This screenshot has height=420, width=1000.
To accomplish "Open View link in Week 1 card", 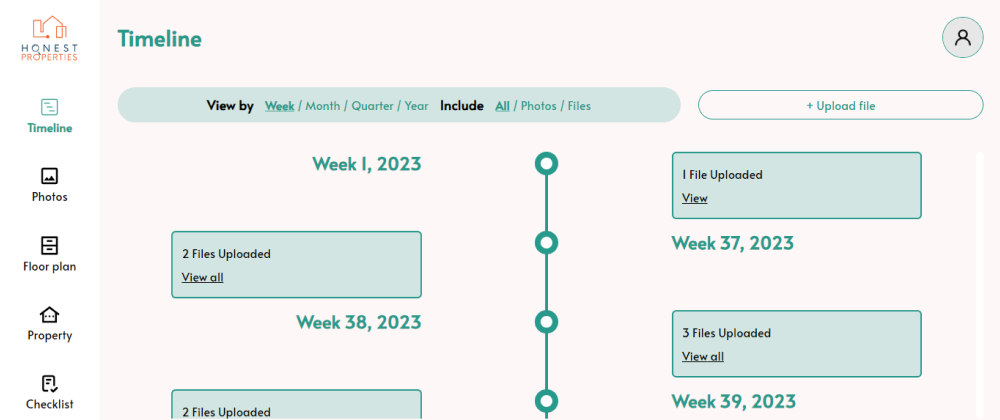I will point(695,198).
